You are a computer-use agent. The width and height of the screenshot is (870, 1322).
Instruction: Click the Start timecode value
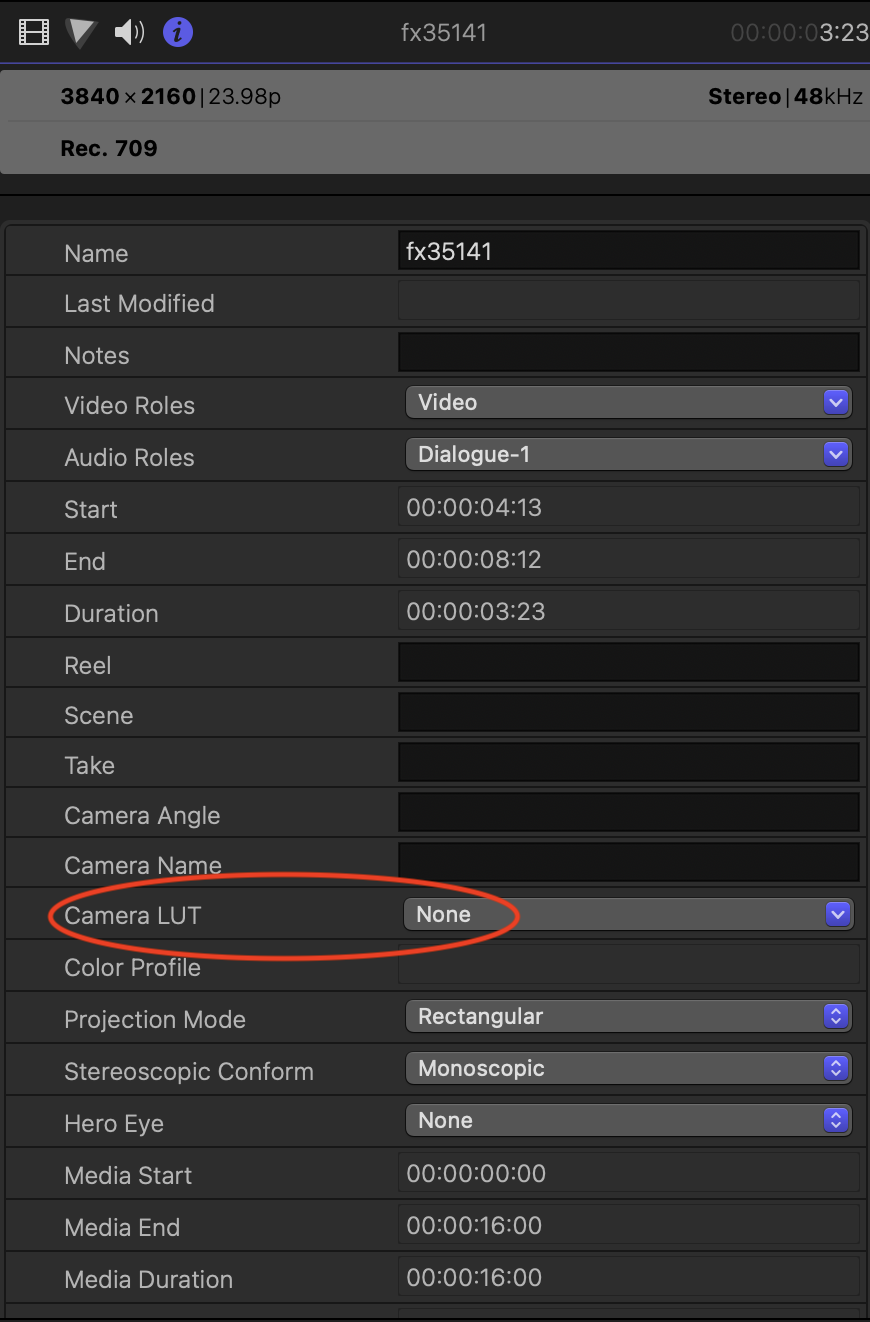pyautogui.click(x=474, y=508)
